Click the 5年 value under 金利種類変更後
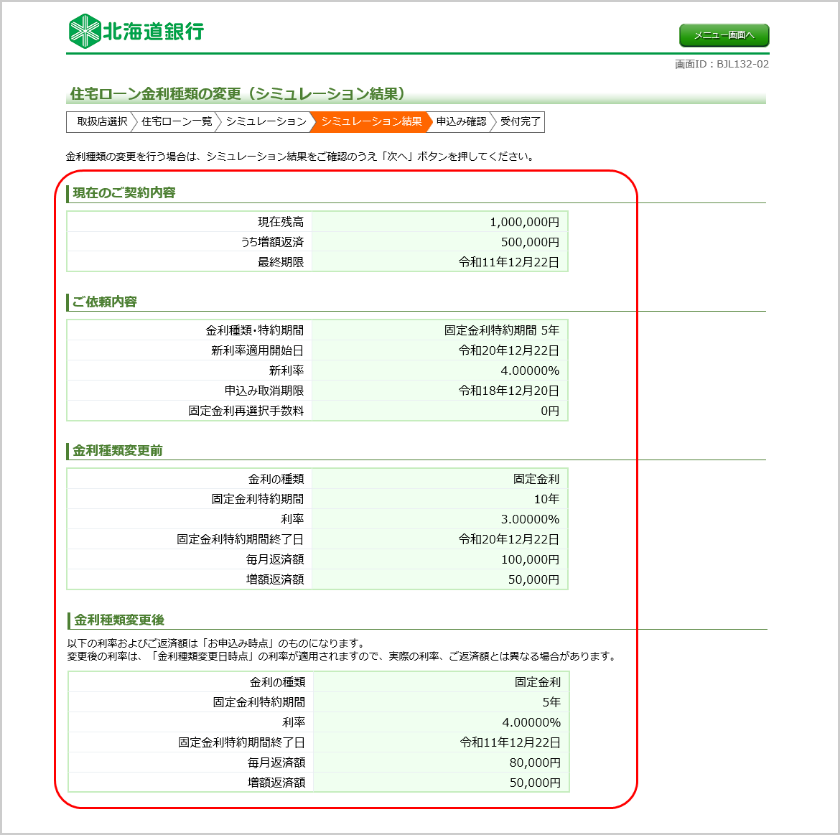 [x=552, y=702]
